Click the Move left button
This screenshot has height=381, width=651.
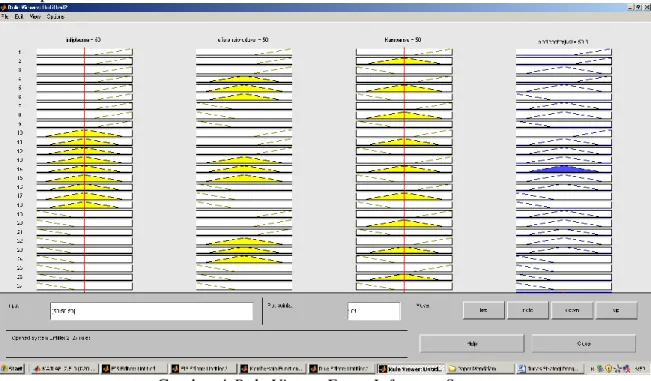(483, 310)
